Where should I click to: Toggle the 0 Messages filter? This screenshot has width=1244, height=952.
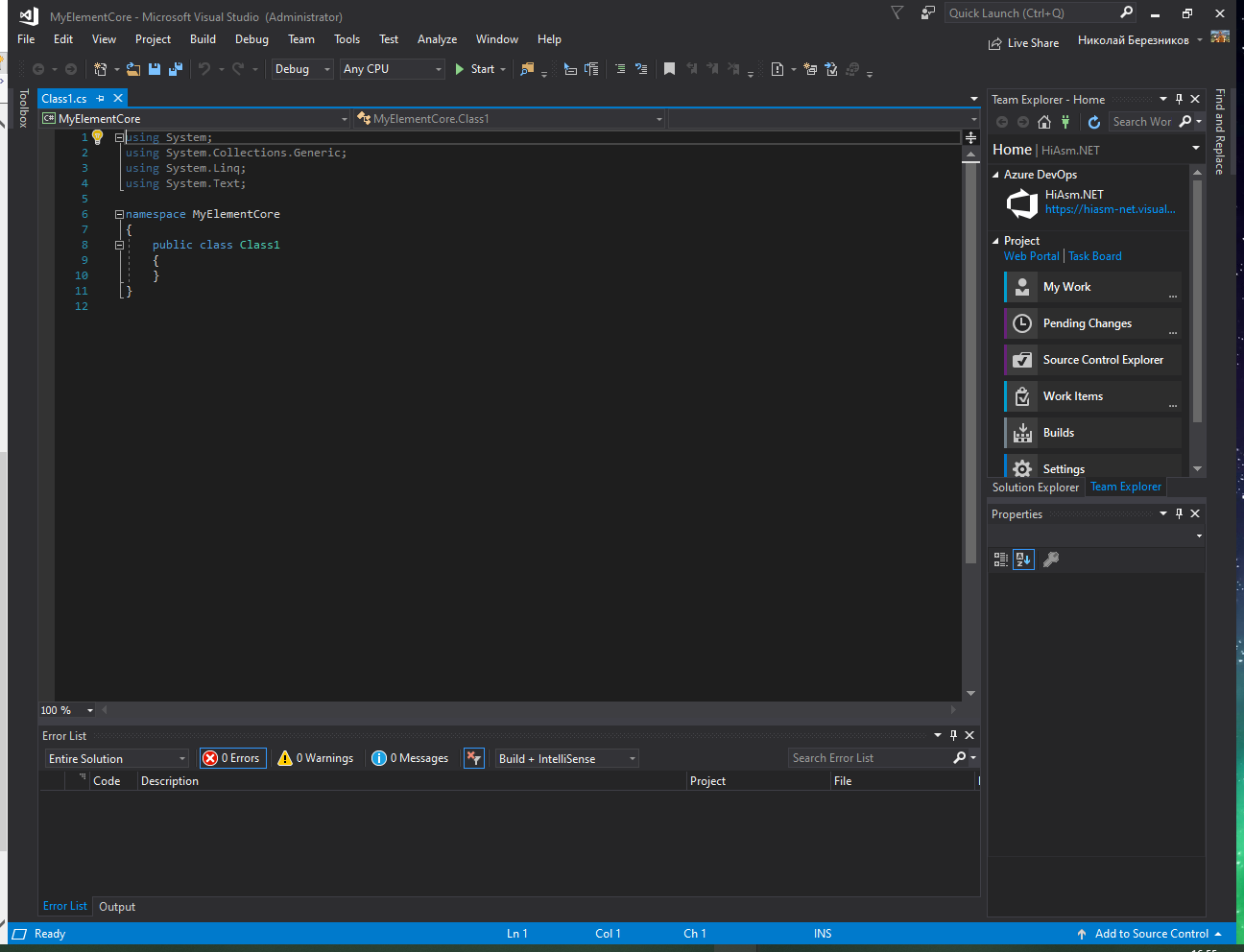click(411, 758)
